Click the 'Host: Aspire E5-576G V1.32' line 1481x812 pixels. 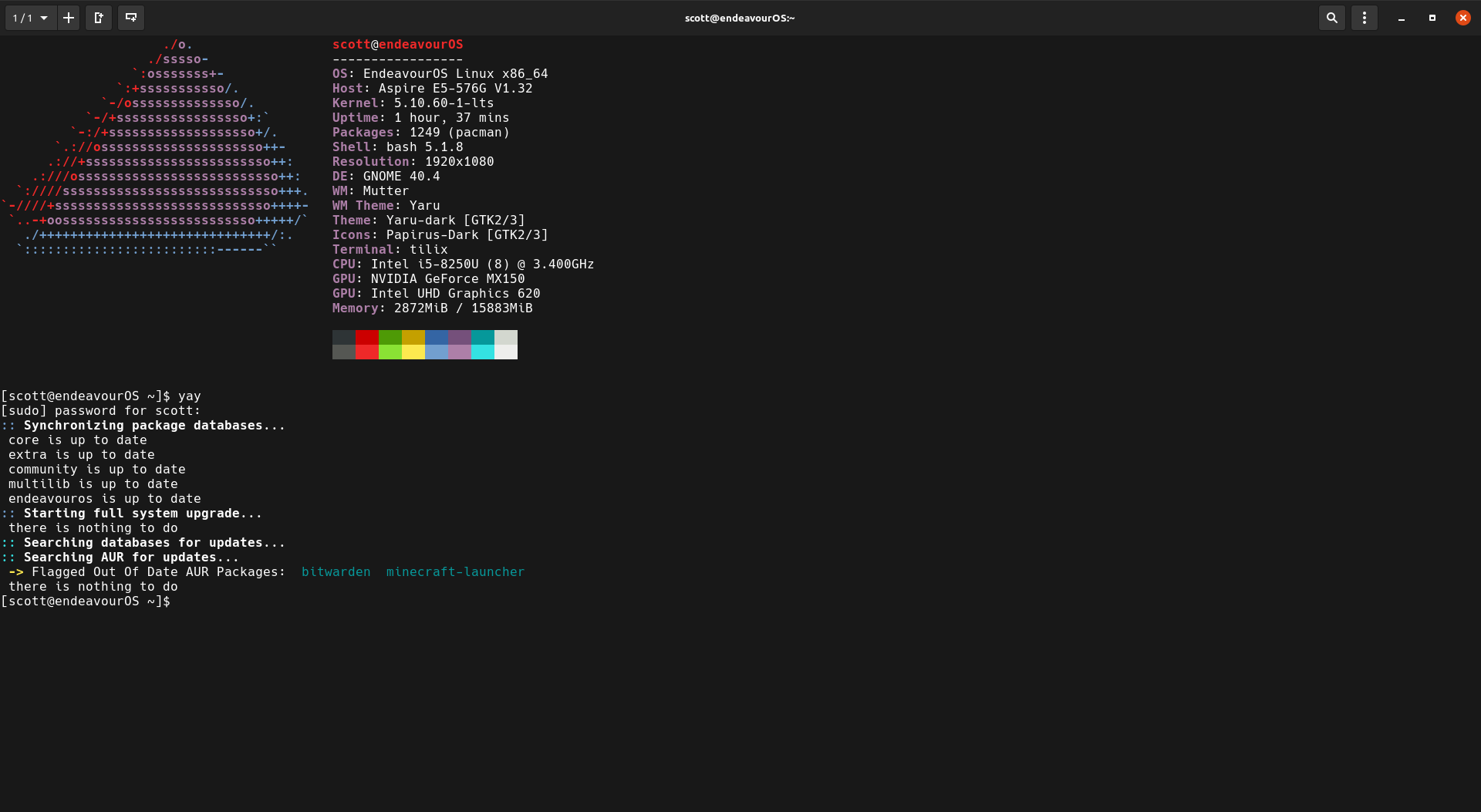pos(433,89)
